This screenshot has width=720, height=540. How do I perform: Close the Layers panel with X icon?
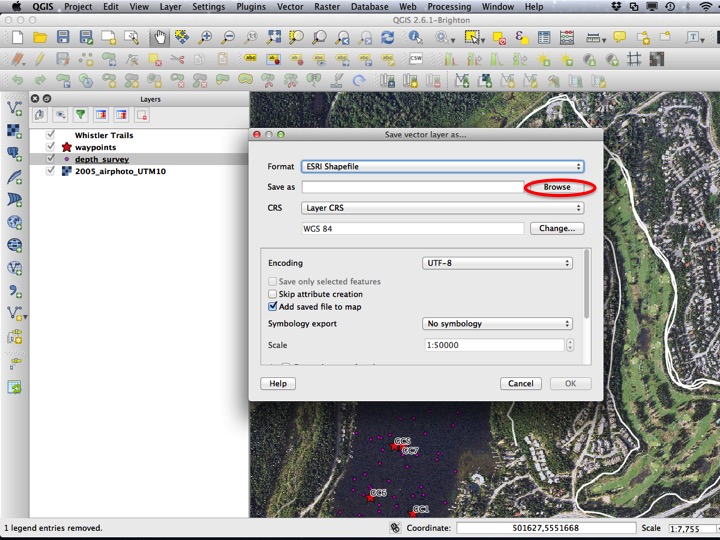point(35,98)
